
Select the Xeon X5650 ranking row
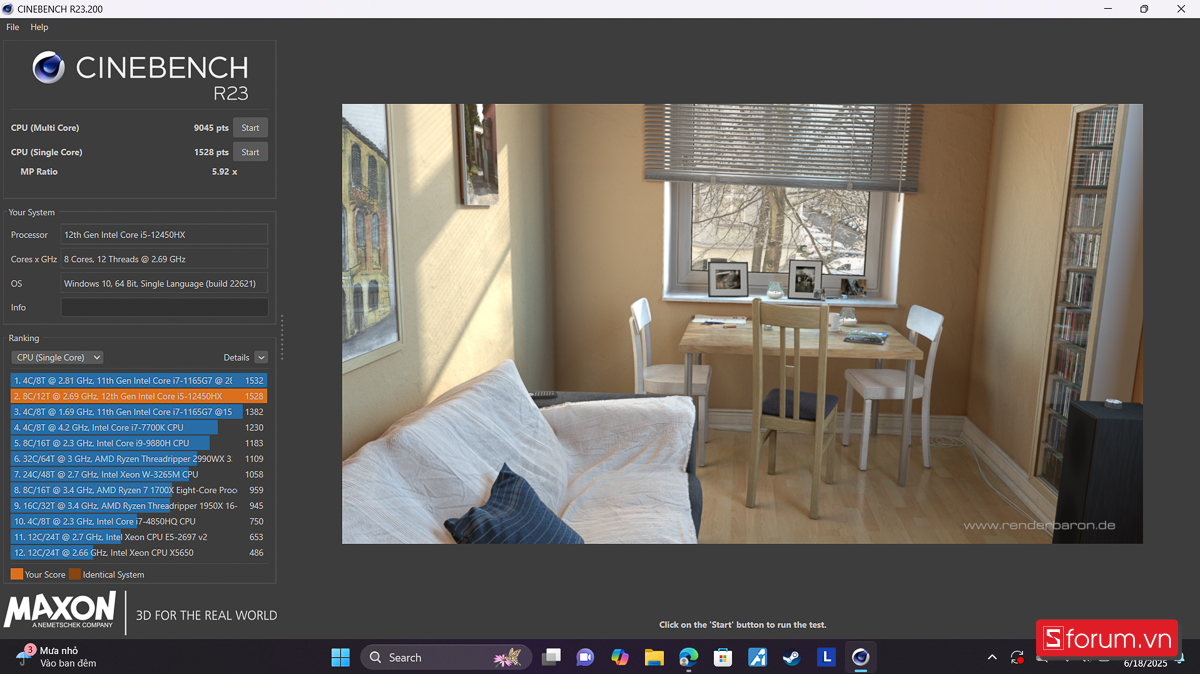click(x=139, y=552)
